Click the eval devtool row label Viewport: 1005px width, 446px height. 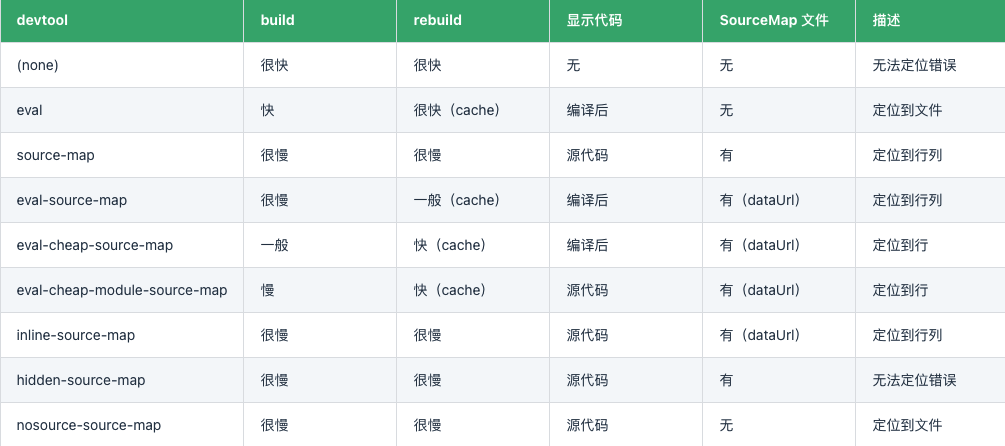point(29,110)
